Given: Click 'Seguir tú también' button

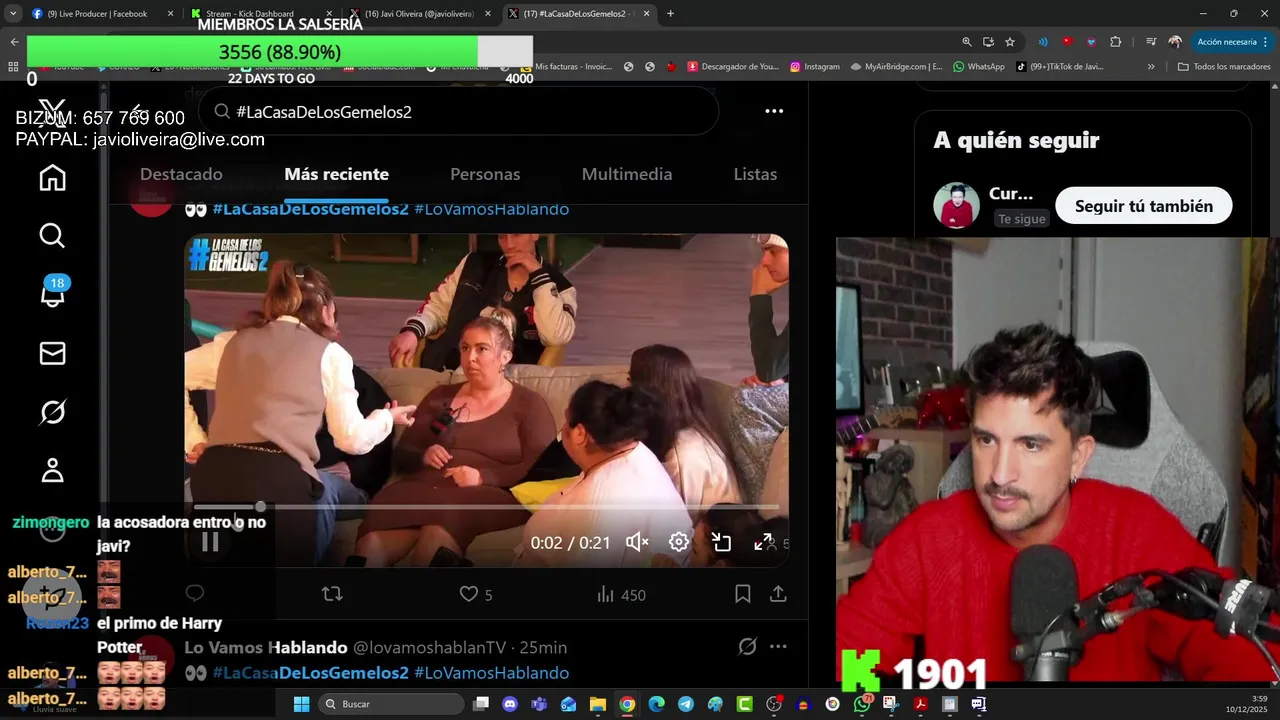Looking at the screenshot, I should pos(1144,206).
